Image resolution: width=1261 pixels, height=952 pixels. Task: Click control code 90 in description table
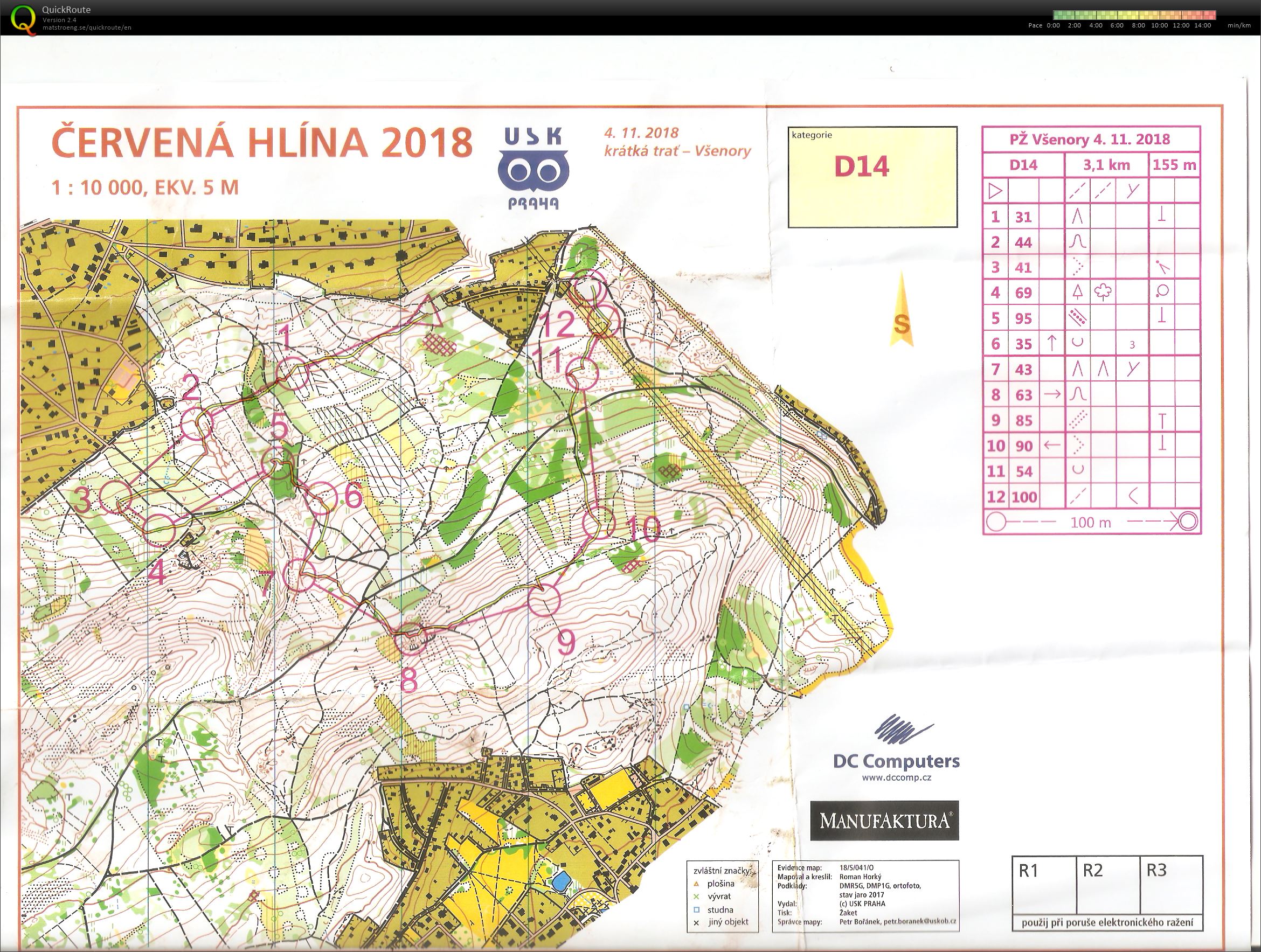[x=1023, y=446]
